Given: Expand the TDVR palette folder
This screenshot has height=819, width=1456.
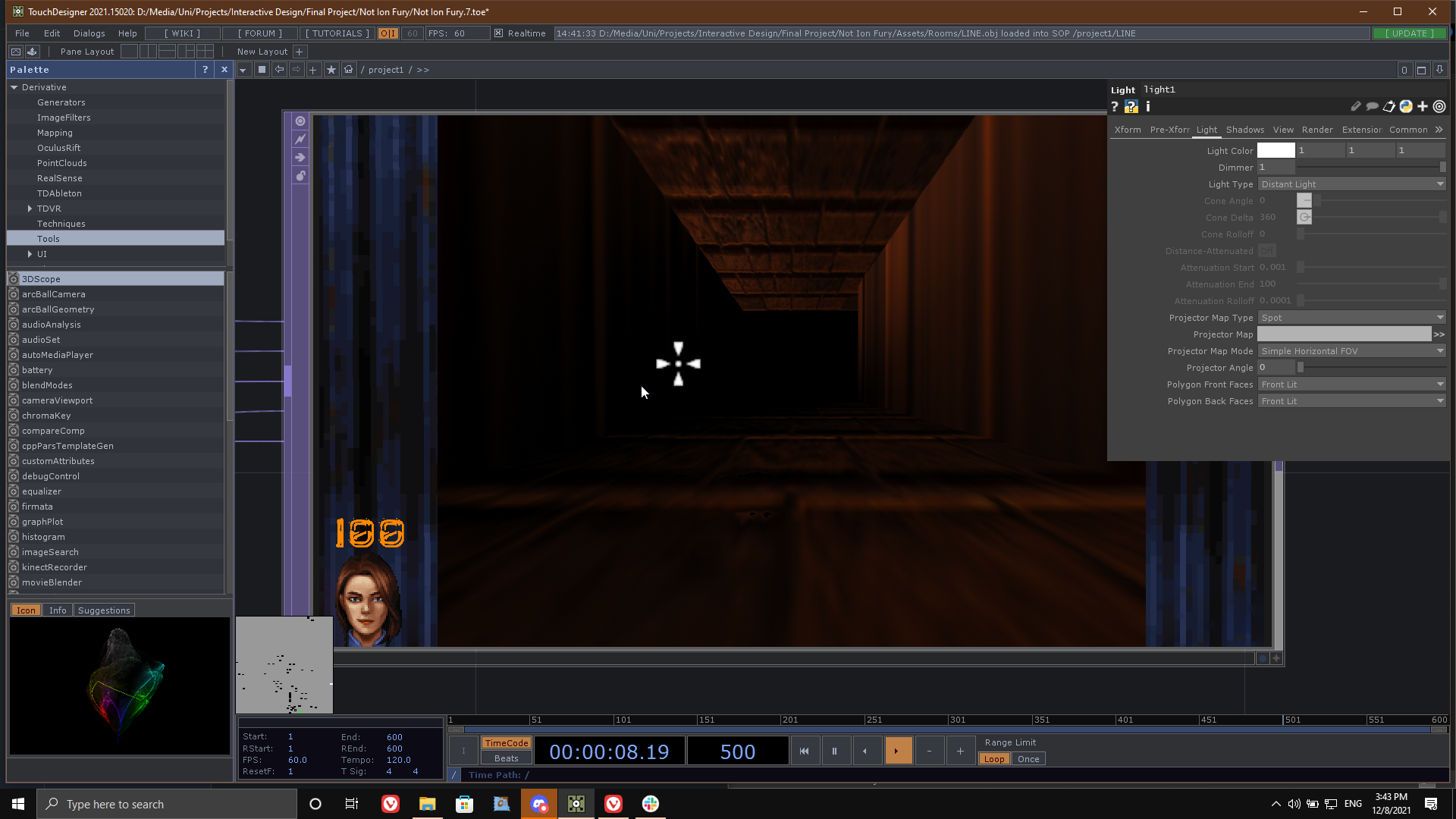Looking at the screenshot, I should 30,209.
